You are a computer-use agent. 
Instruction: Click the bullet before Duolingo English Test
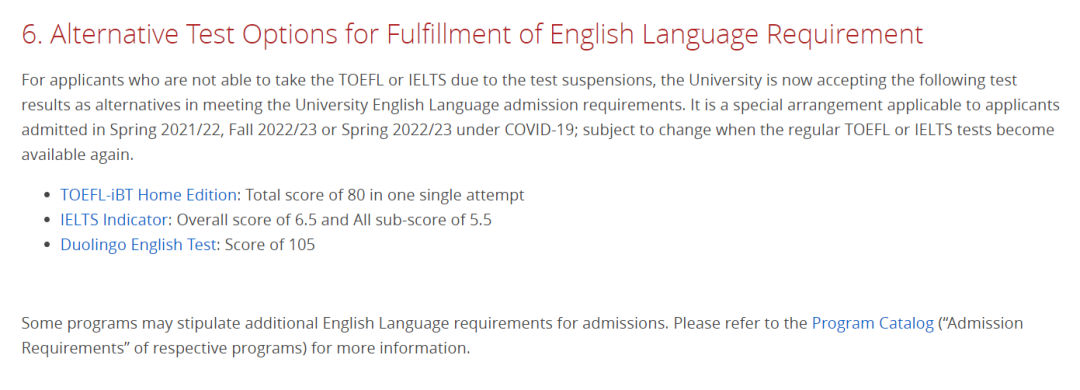tap(47, 245)
